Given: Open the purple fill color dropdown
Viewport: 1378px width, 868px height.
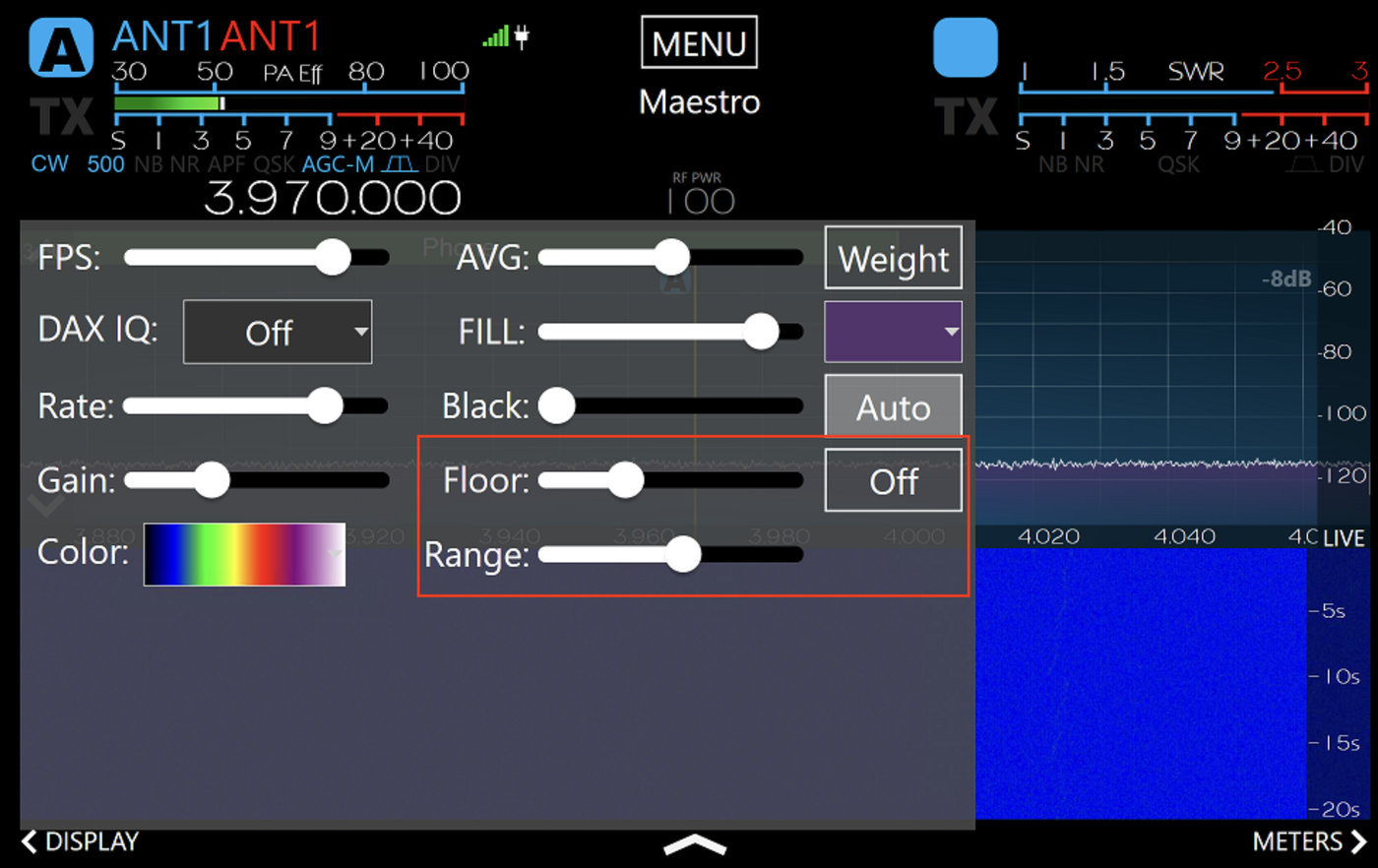Looking at the screenshot, I should (x=893, y=332).
